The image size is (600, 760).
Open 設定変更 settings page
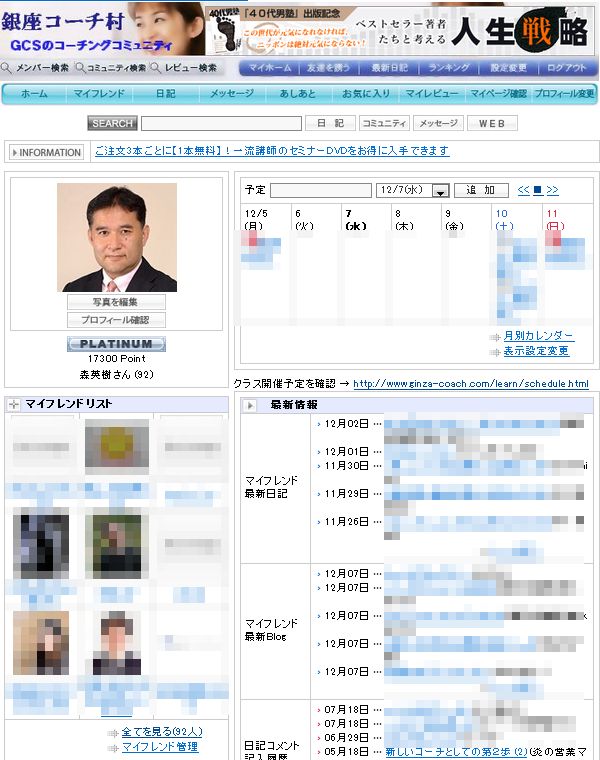coord(508,68)
